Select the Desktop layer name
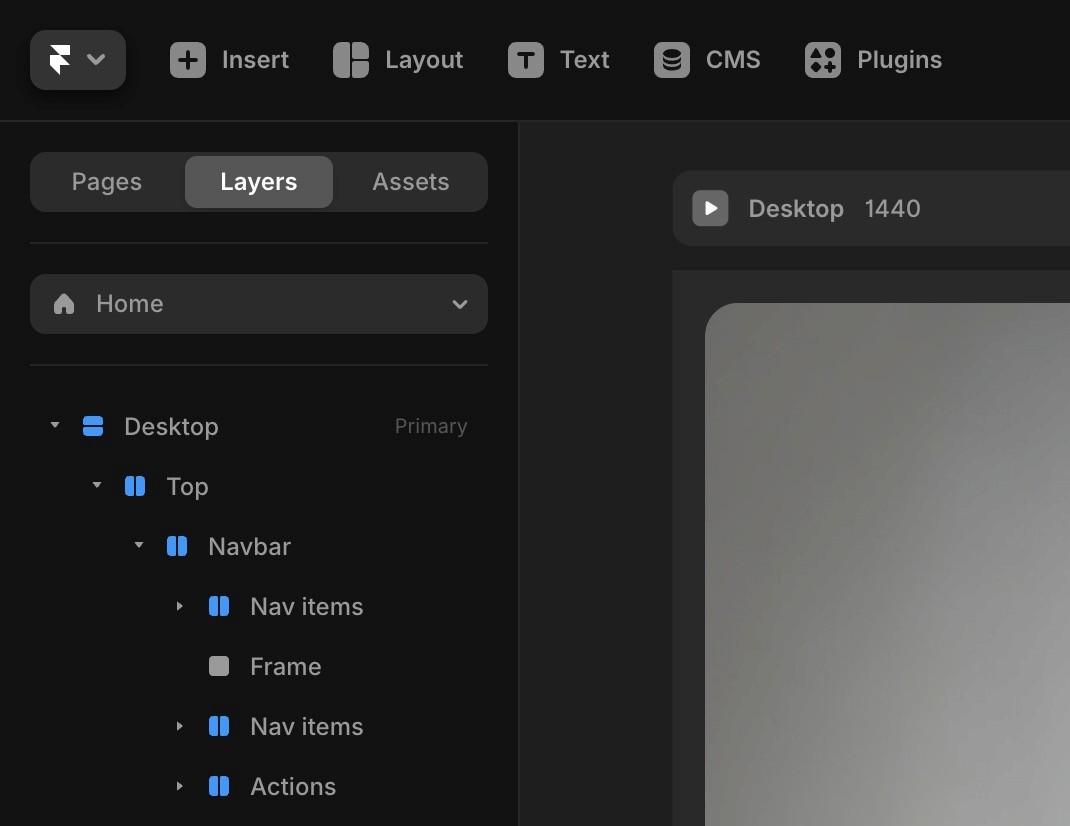This screenshot has width=1070, height=826. [171, 427]
